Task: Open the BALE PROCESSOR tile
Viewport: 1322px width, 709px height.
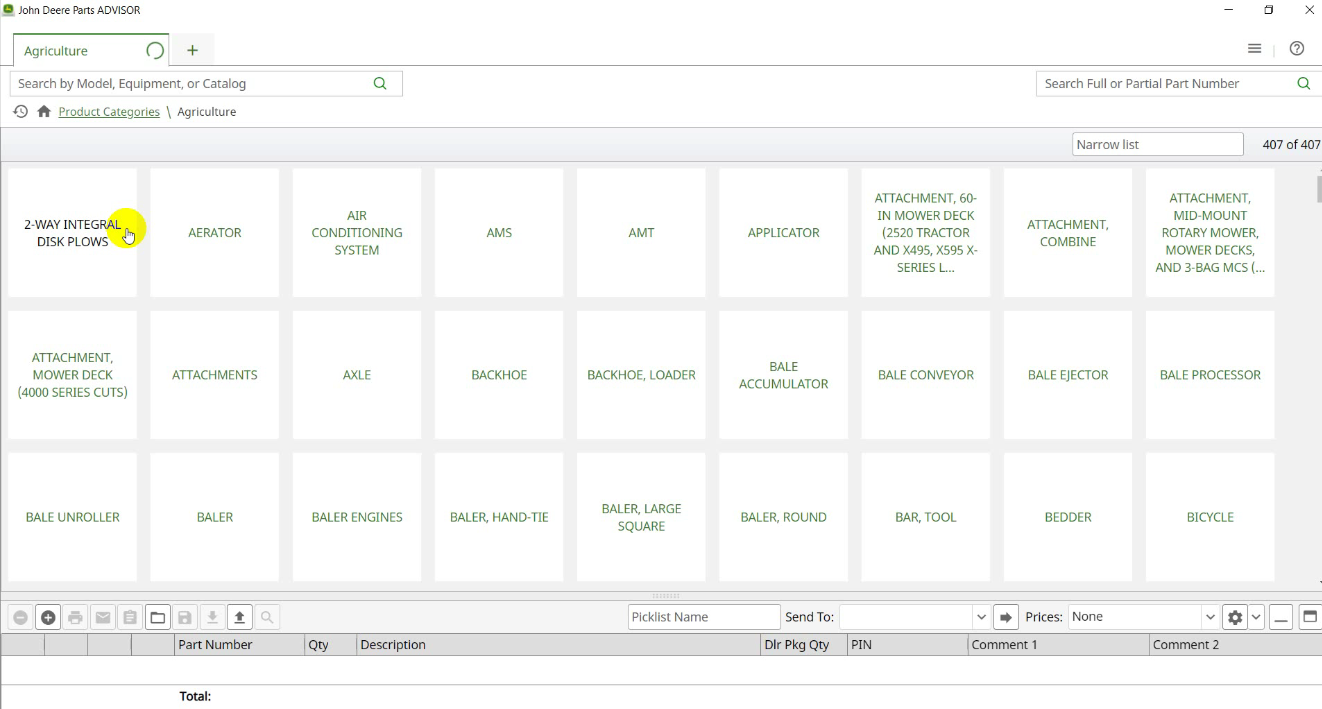Action: pos(1210,375)
